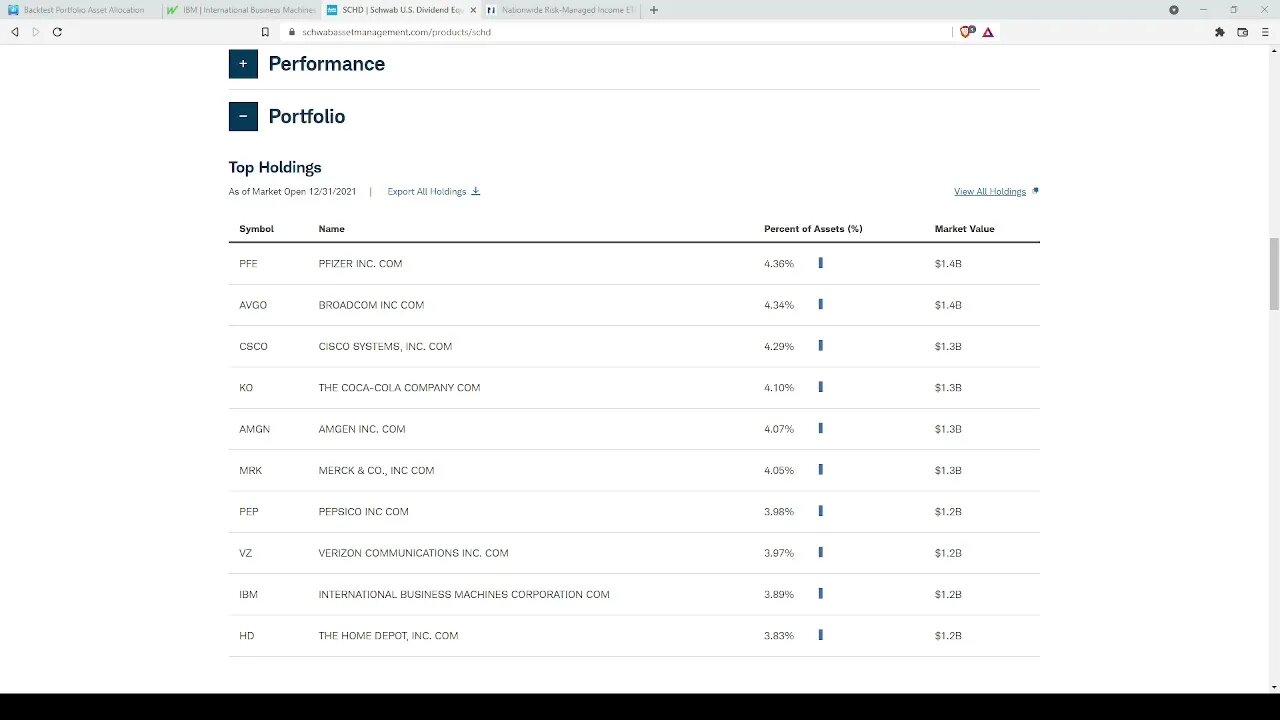
Task: Click the 3.83% value for Home Depot
Action: pyautogui.click(x=779, y=636)
